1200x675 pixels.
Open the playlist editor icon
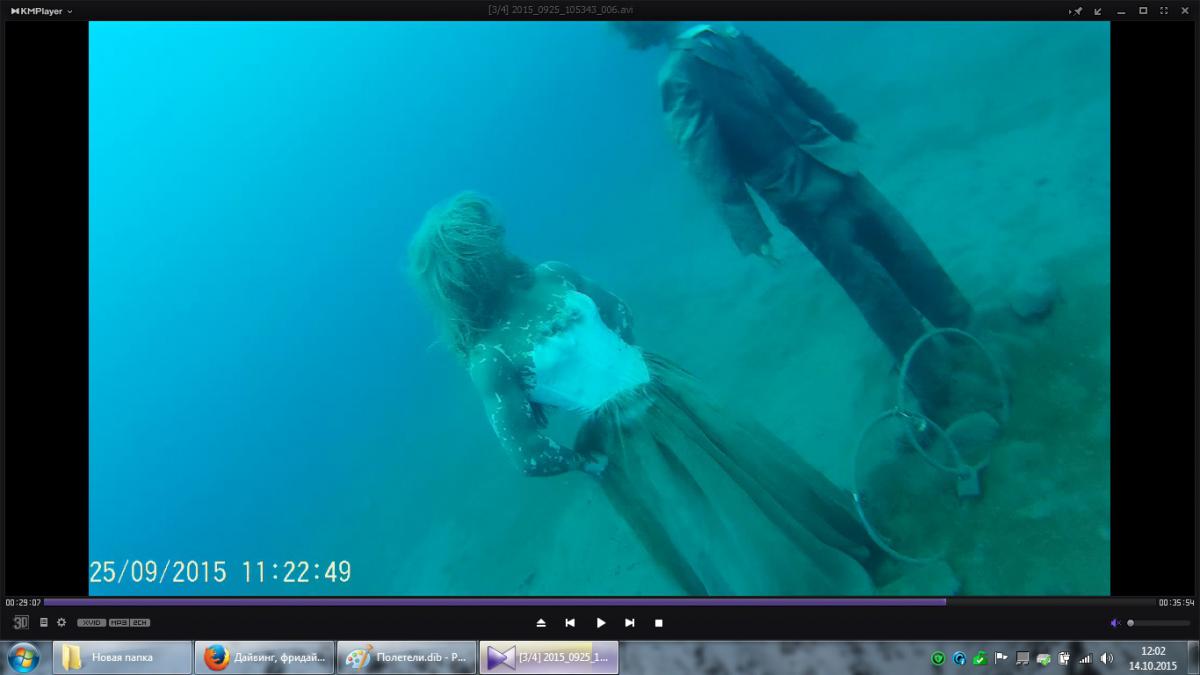point(43,622)
